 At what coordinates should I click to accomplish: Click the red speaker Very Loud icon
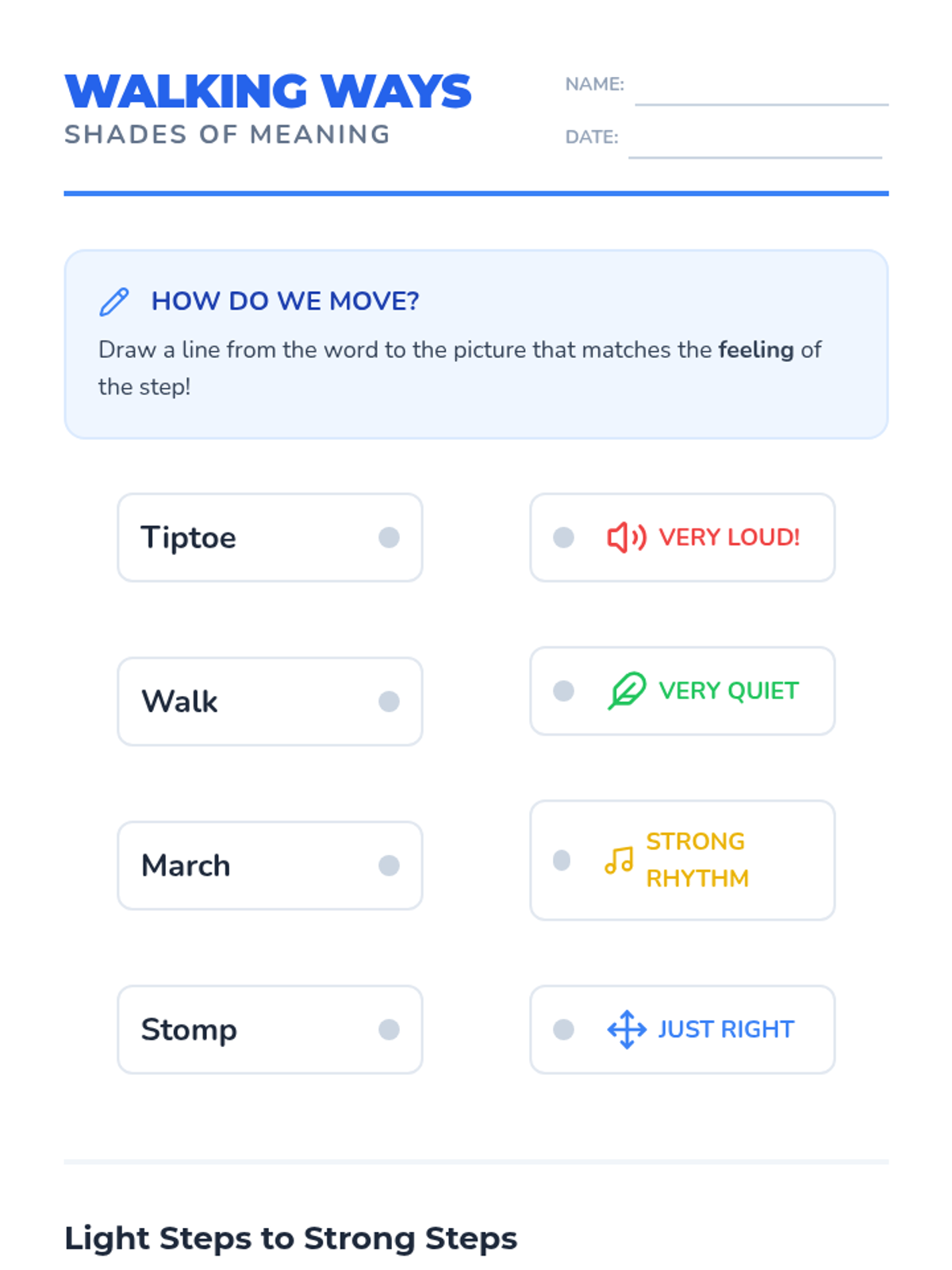click(626, 537)
